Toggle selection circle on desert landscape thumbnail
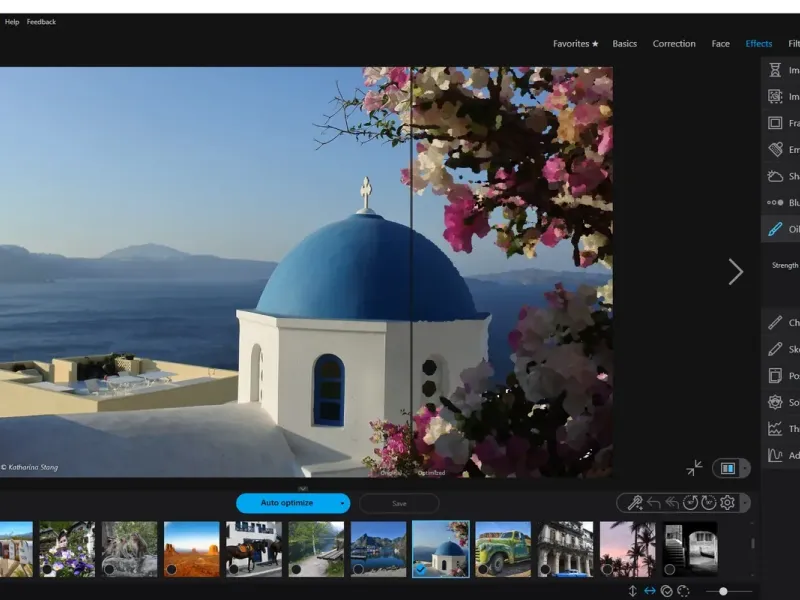Screen dimensions: 800x600 (x=172, y=569)
